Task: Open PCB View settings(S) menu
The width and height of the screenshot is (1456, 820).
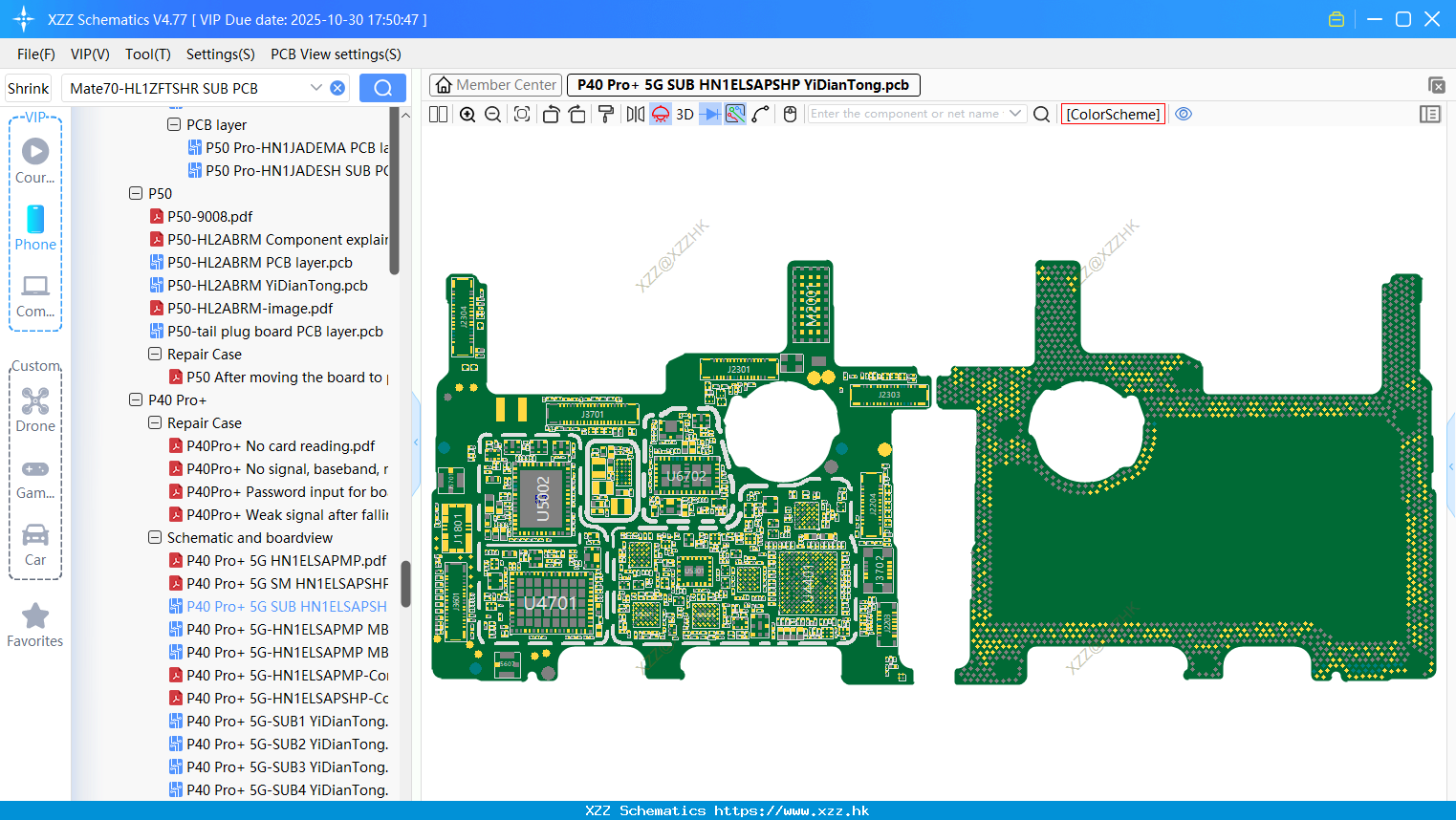Action: coord(336,54)
